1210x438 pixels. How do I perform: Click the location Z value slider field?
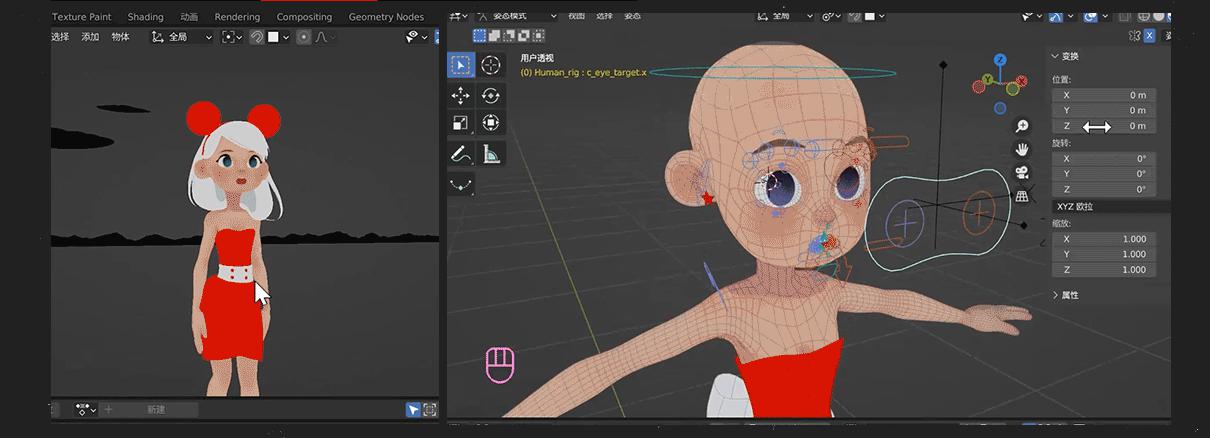pyautogui.click(x=1104, y=126)
